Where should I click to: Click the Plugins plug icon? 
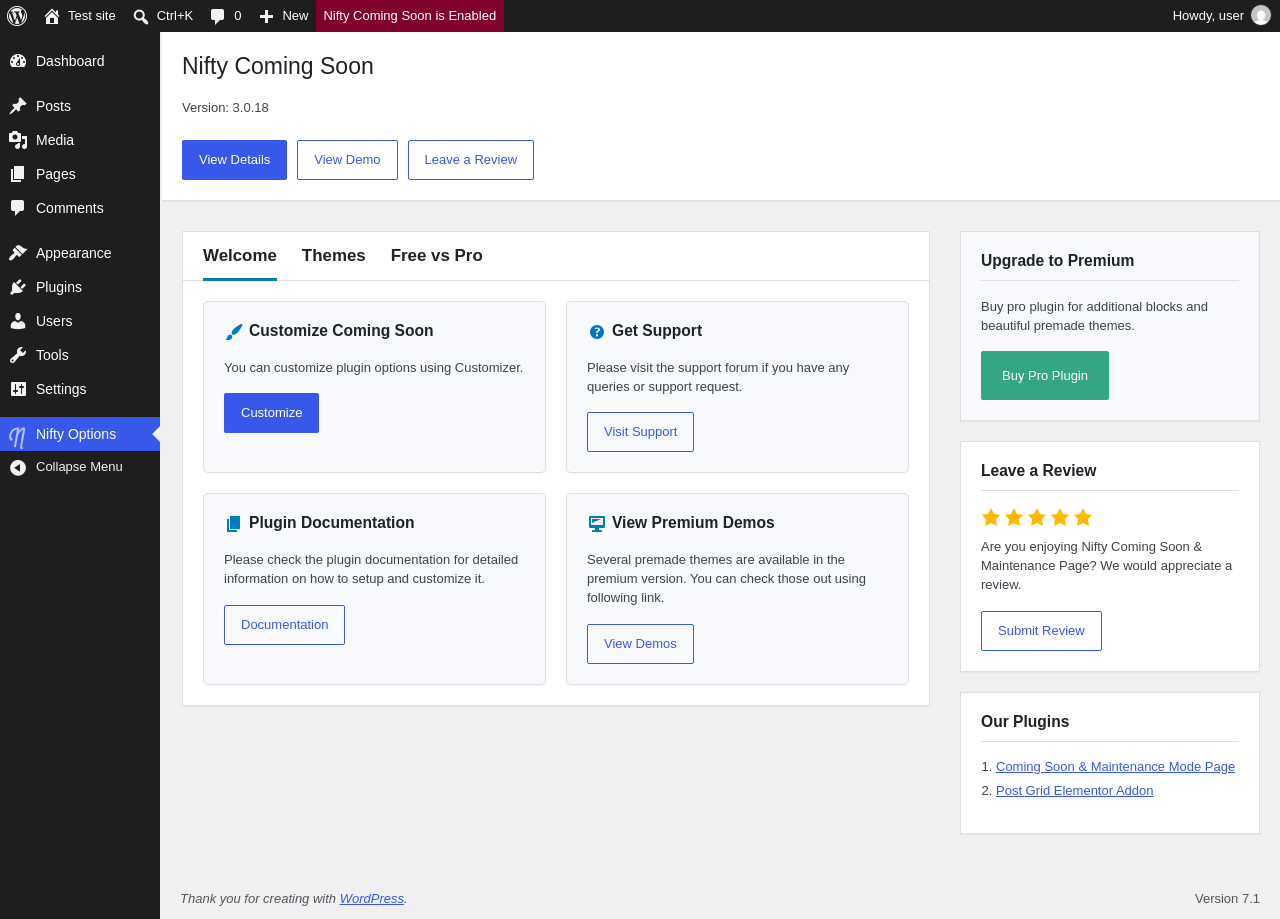pyautogui.click(x=18, y=287)
